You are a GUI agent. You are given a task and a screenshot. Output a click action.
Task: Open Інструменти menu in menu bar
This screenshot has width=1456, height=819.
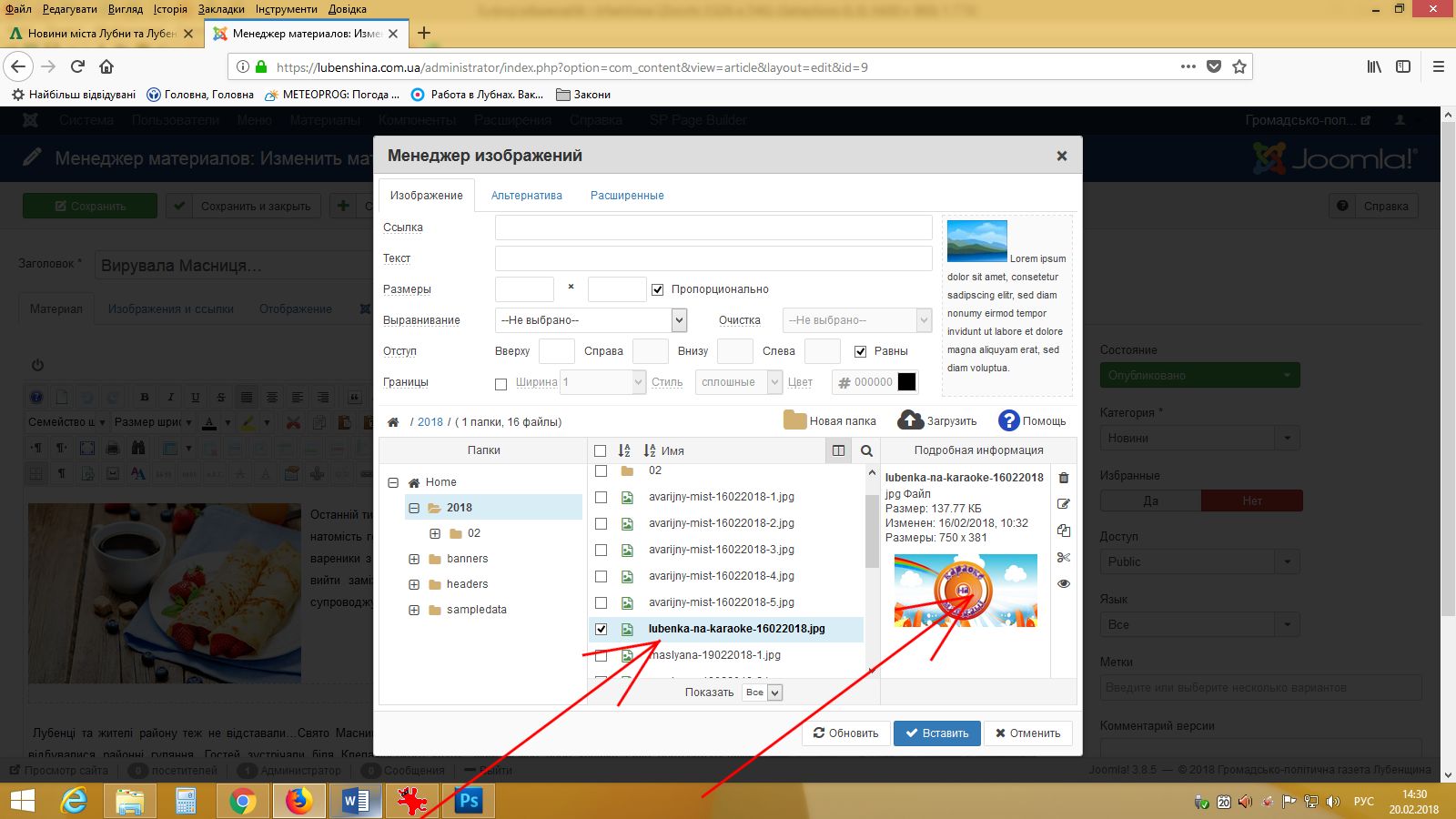coord(286,9)
